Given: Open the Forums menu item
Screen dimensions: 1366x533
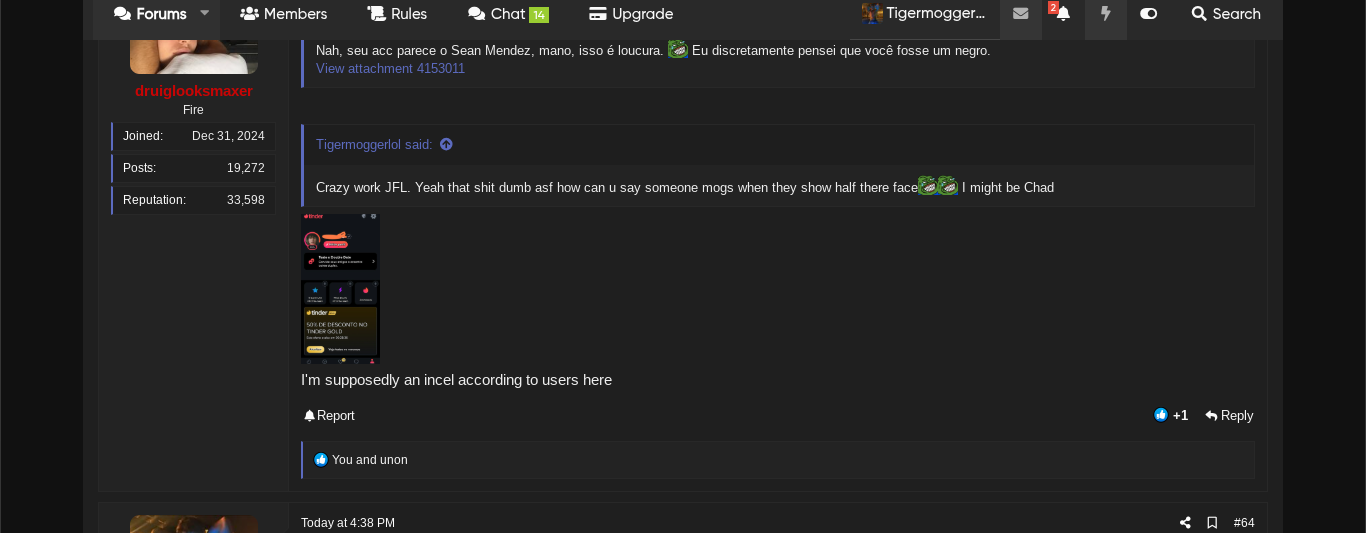Looking at the screenshot, I should [150, 14].
